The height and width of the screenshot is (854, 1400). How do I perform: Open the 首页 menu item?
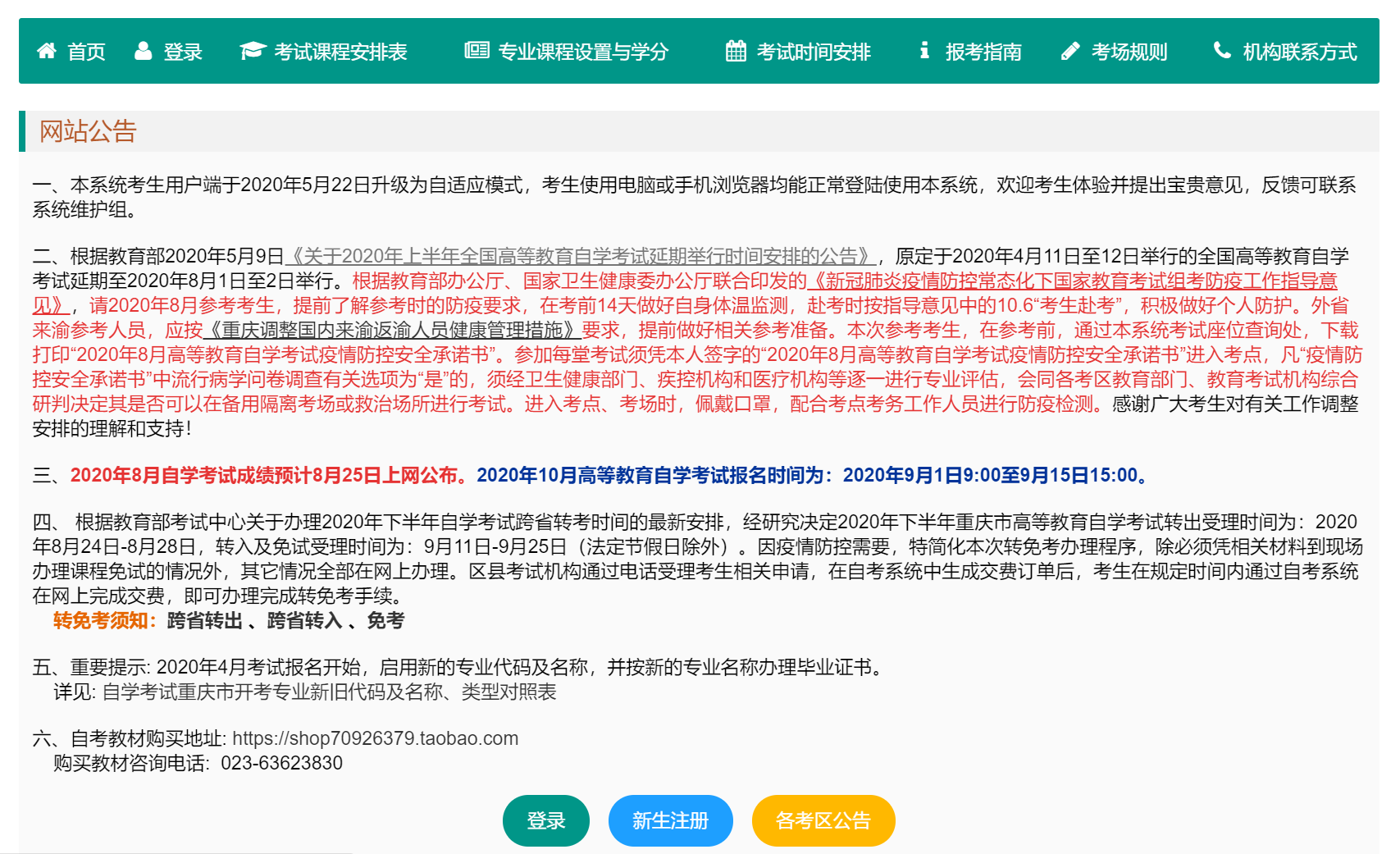(86, 51)
